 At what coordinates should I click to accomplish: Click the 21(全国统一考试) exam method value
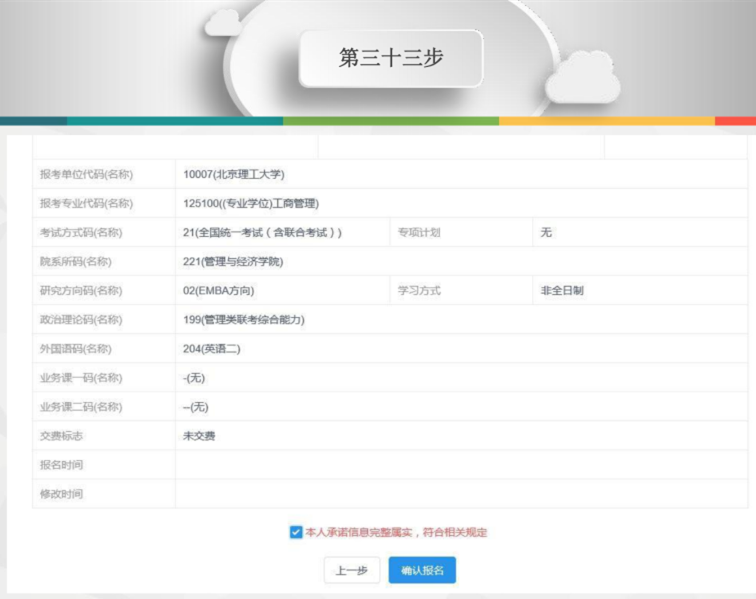[262, 232]
